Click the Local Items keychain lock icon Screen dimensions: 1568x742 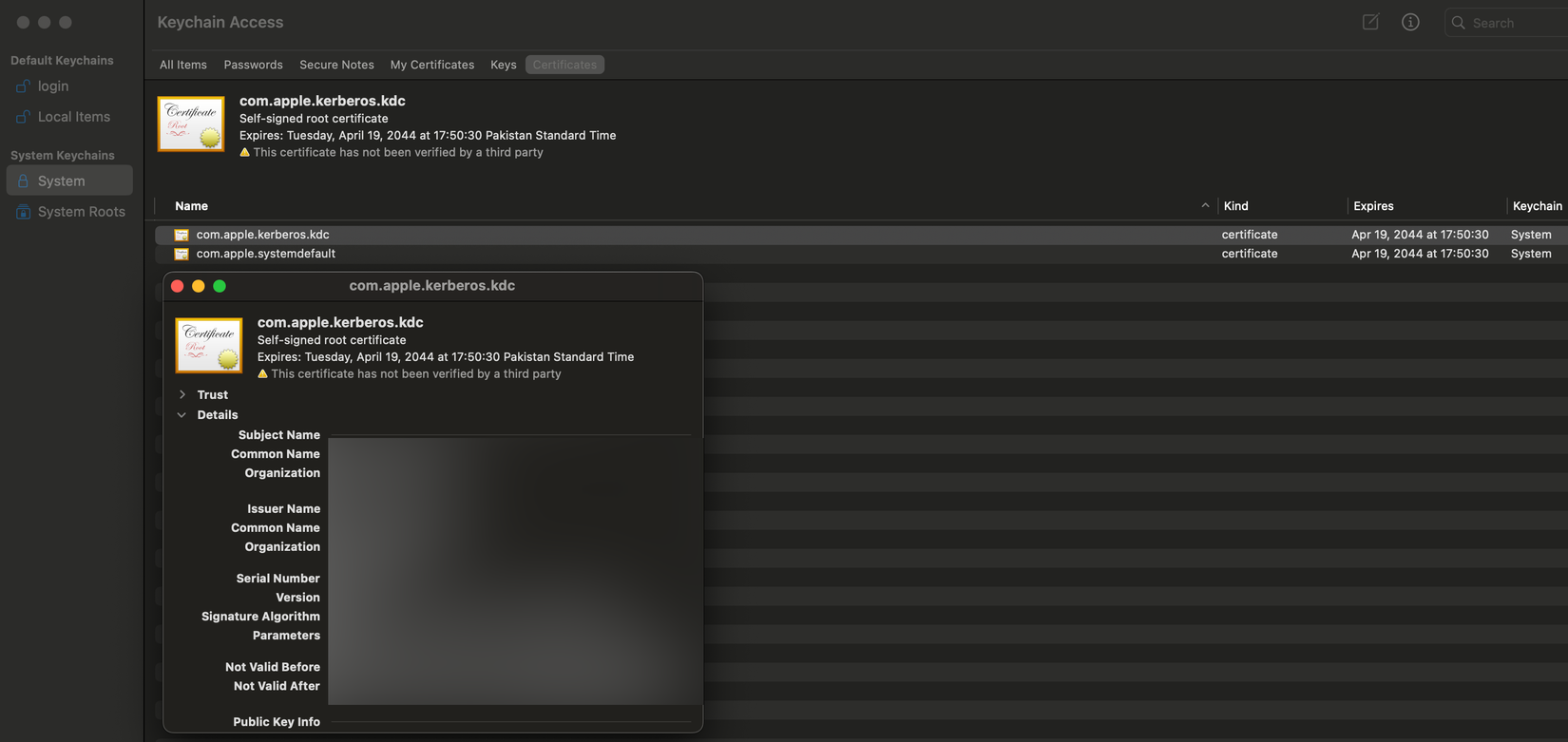pyautogui.click(x=23, y=117)
